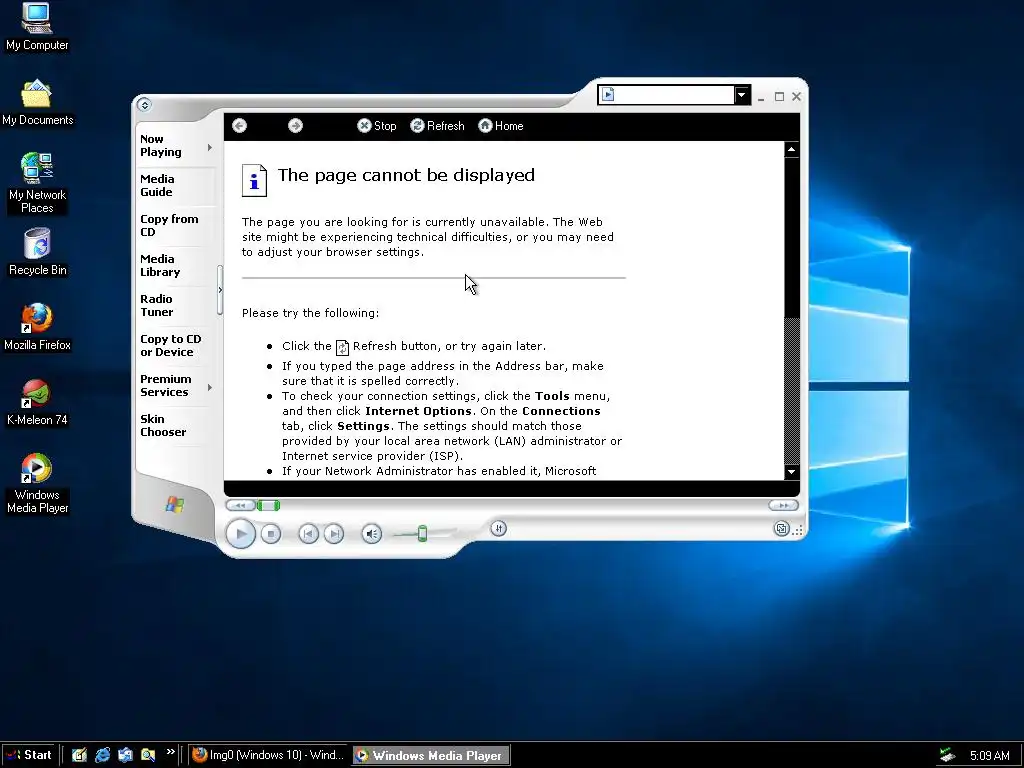
Task: Launch Internet Explorer from quick launch
Action: [103, 755]
